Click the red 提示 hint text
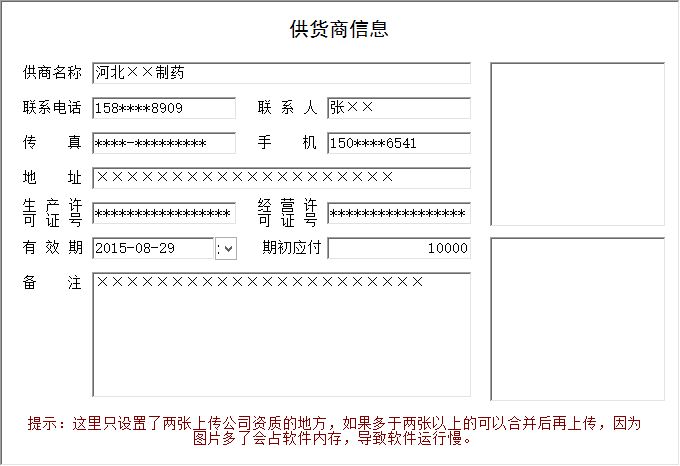 (x=334, y=430)
